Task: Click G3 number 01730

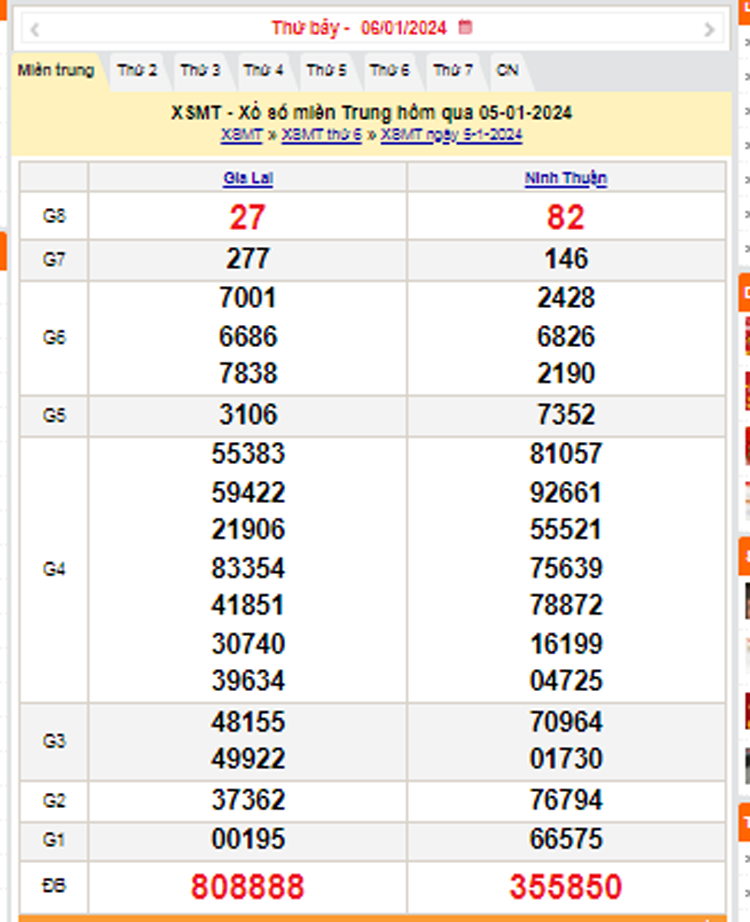Action: pyautogui.click(x=566, y=759)
